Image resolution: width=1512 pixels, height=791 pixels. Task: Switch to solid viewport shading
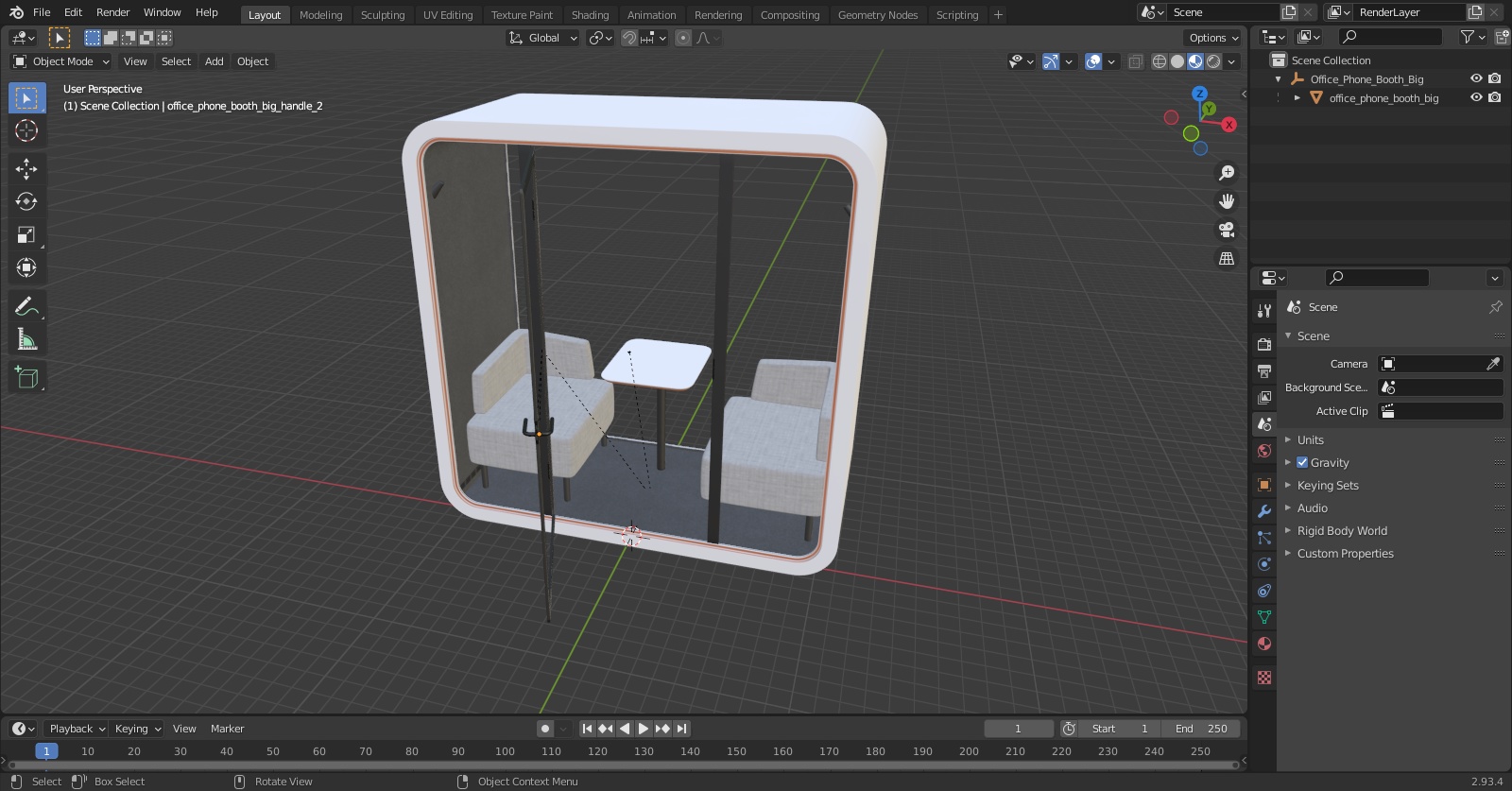[x=1177, y=61]
